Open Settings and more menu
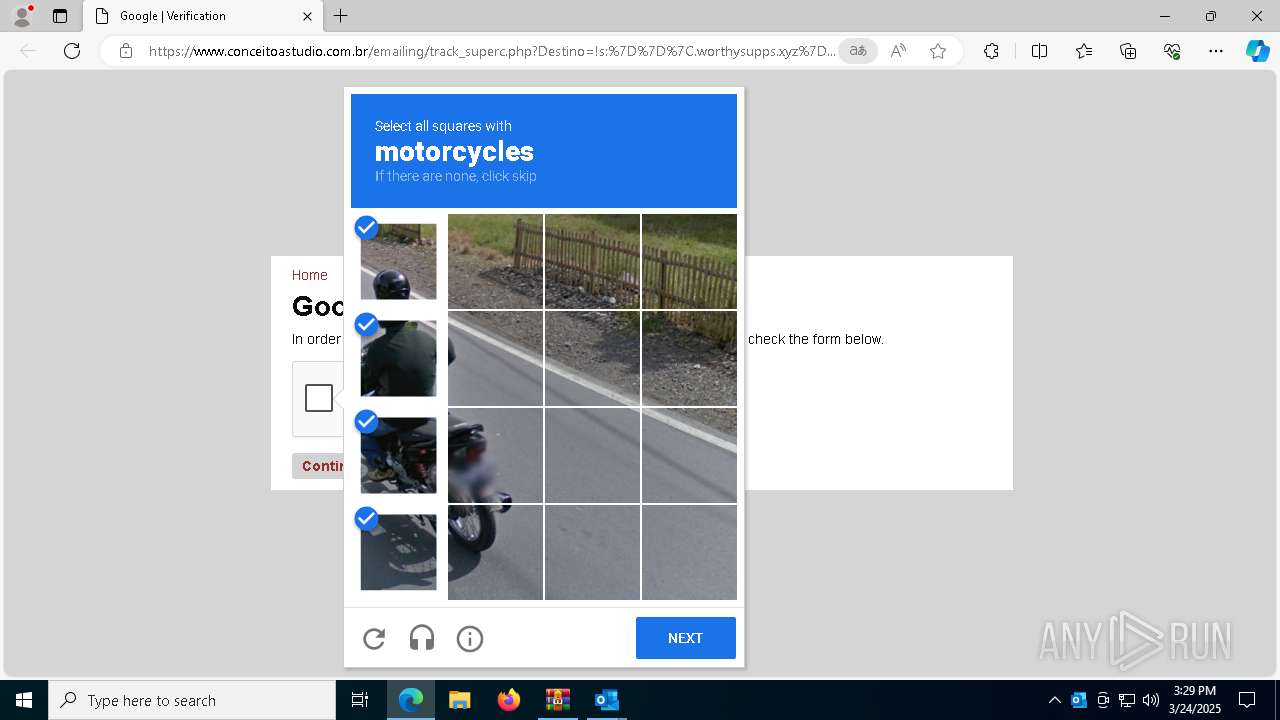This screenshot has height=720, width=1280. coord(1216,51)
